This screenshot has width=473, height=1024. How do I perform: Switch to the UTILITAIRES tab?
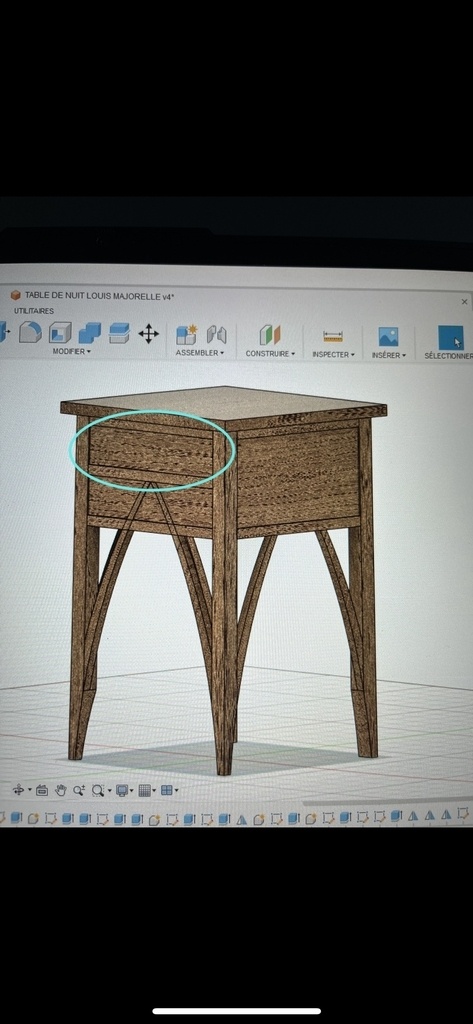tap(34, 311)
